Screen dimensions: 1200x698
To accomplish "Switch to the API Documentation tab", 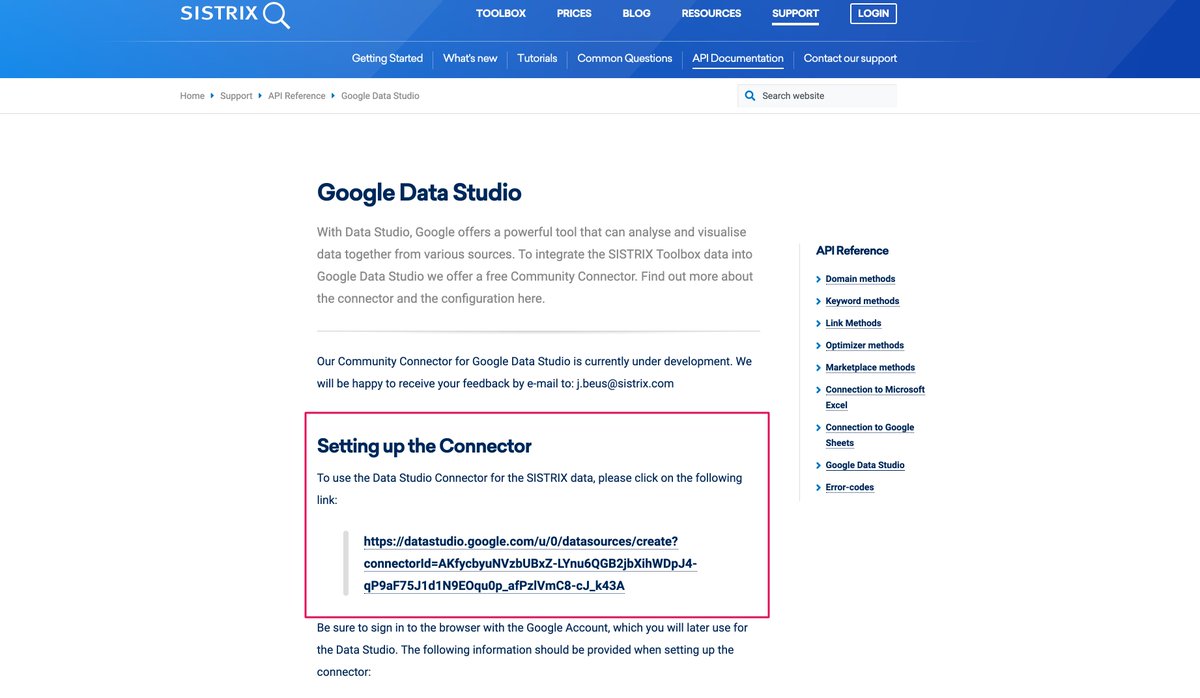I will (737, 58).
